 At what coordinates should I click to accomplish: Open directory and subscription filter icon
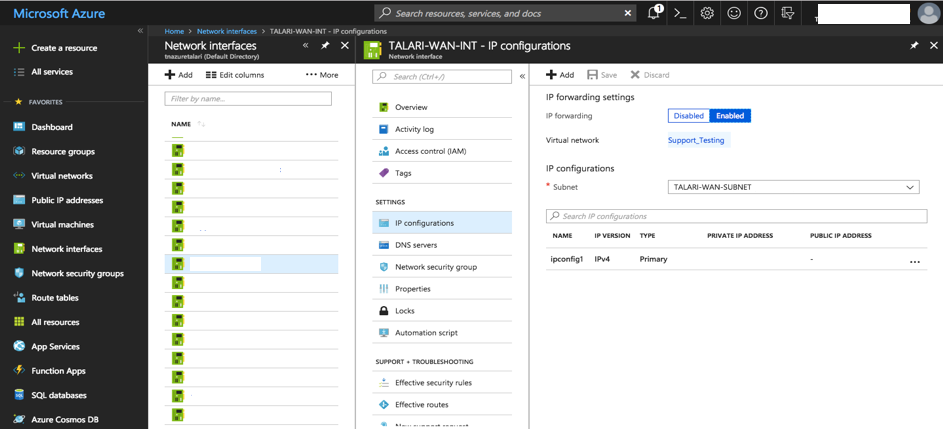[787, 13]
